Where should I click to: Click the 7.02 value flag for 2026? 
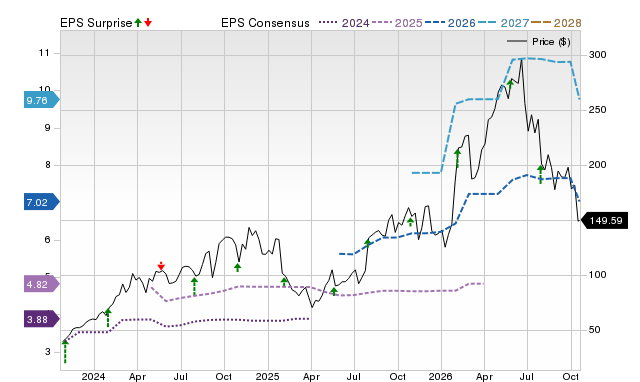tap(42, 202)
